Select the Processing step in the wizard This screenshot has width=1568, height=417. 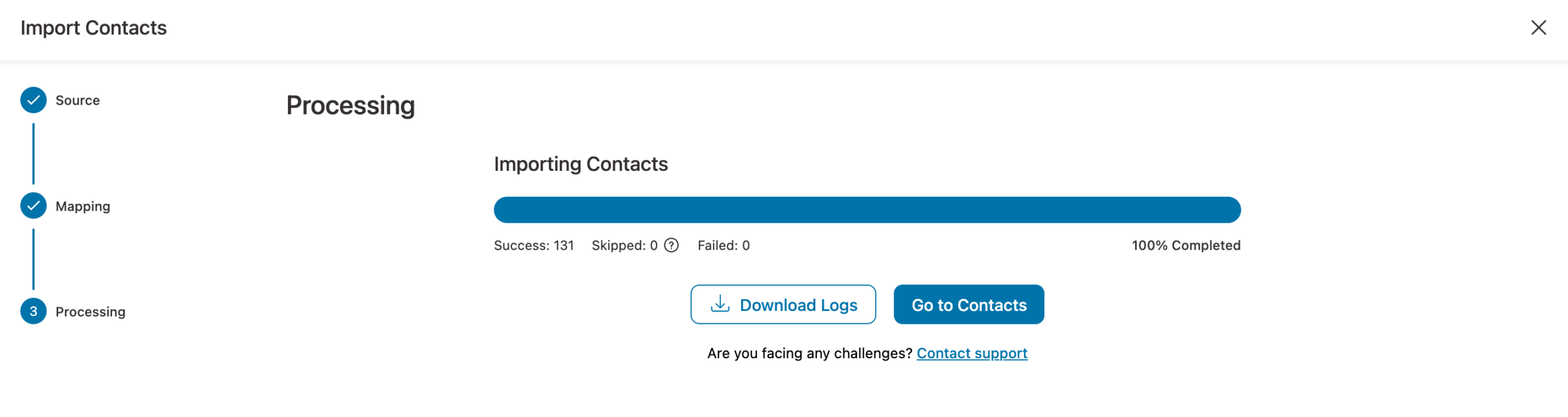(89, 312)
